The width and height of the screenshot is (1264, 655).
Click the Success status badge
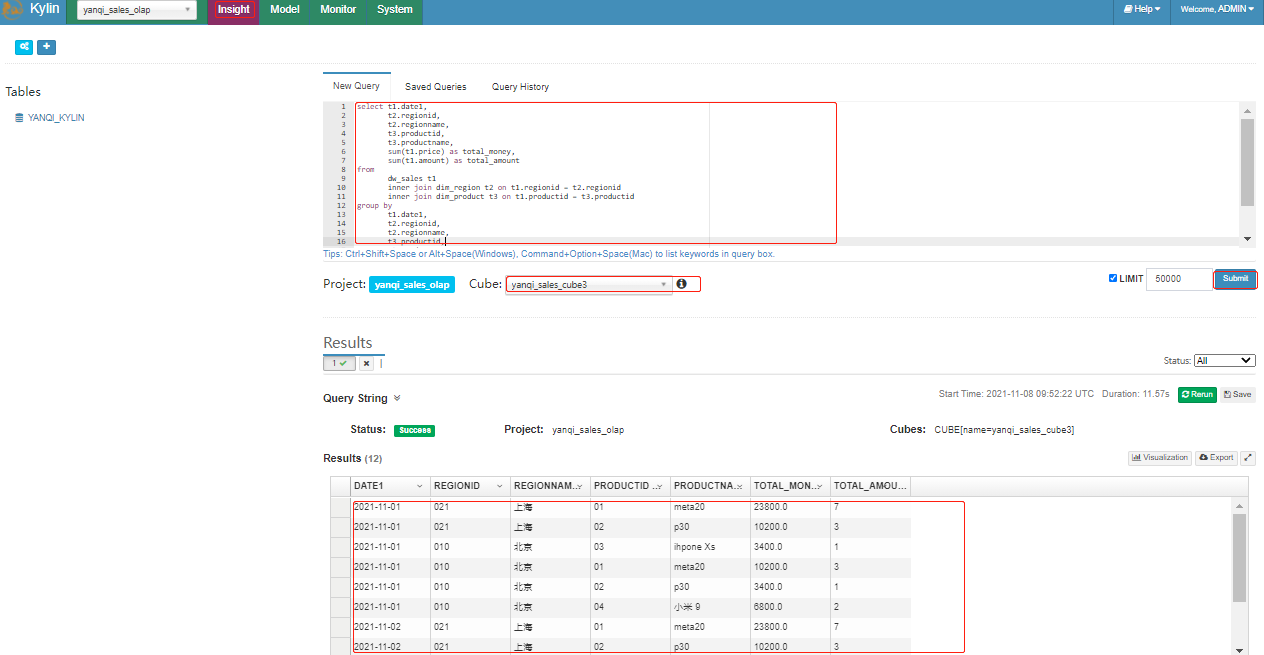414,430
